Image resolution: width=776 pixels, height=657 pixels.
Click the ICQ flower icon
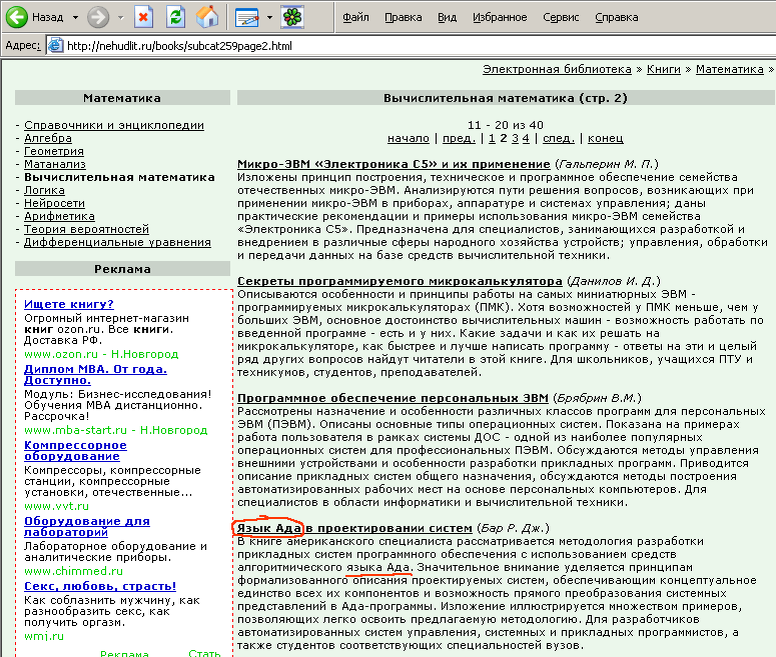pyautogui.click(x=292, y=17)
